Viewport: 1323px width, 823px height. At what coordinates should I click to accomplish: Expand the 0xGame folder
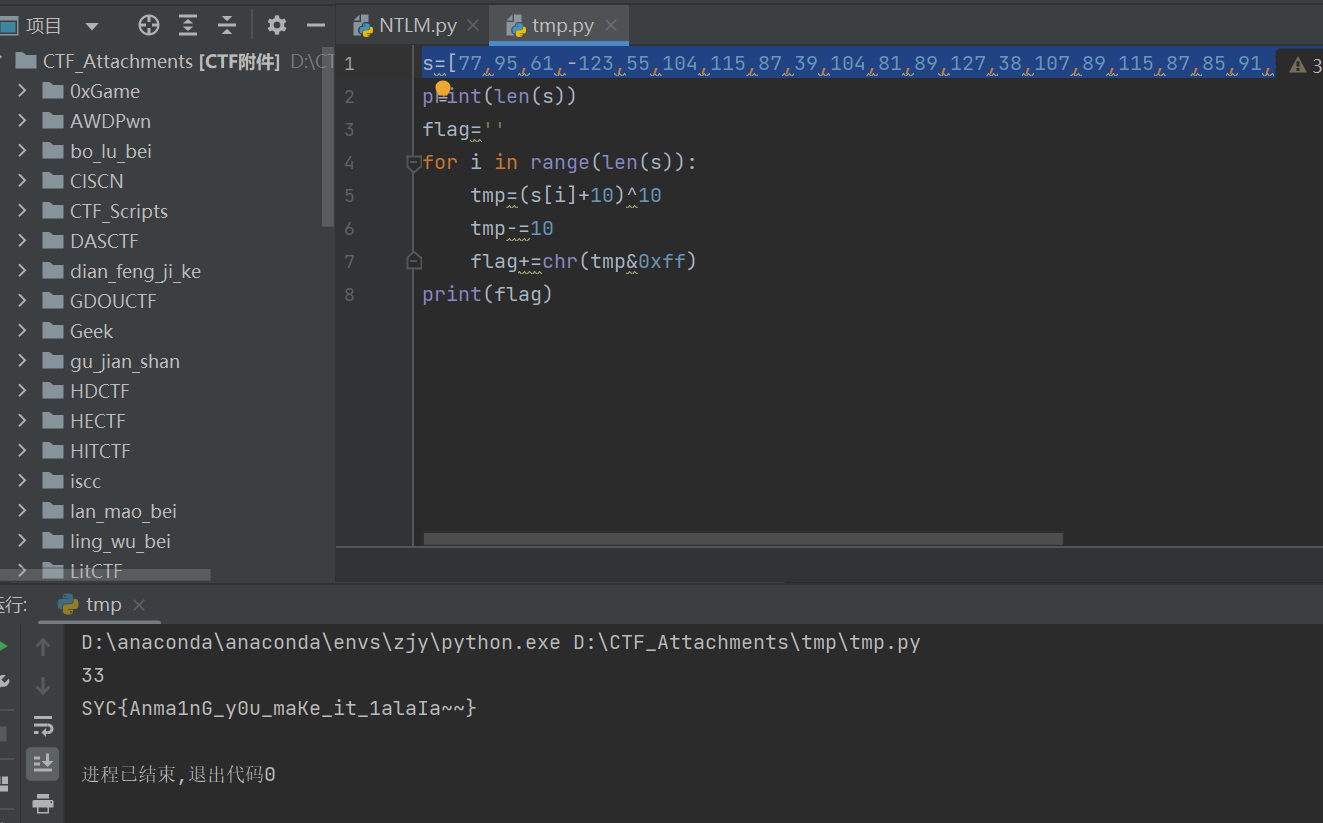[x=22, y=91]
